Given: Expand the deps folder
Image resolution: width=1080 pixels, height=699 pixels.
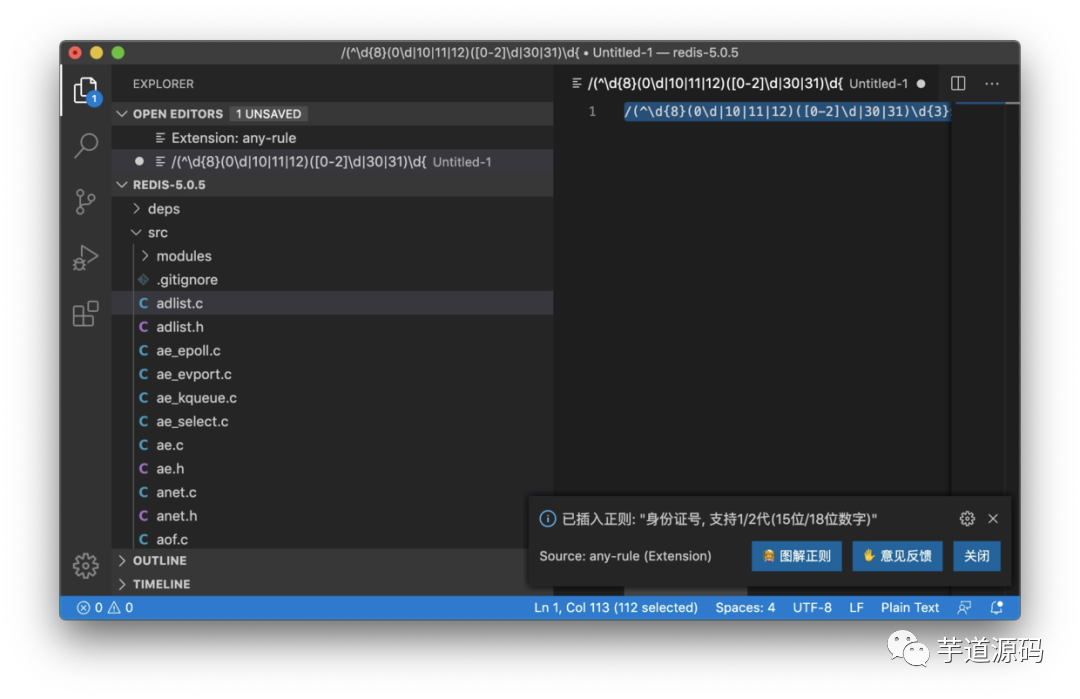Looking at the screenshot, I should [163, 209].
